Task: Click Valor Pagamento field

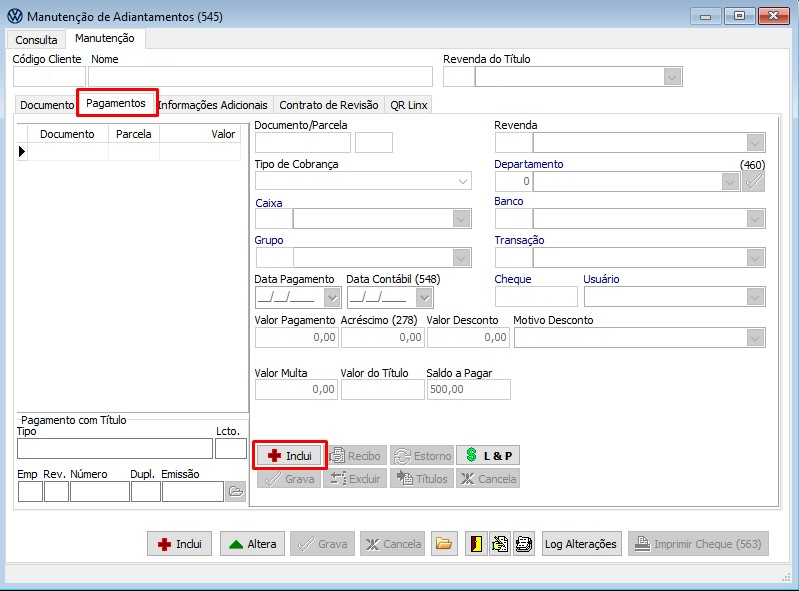Action: (x=297, y=337)
